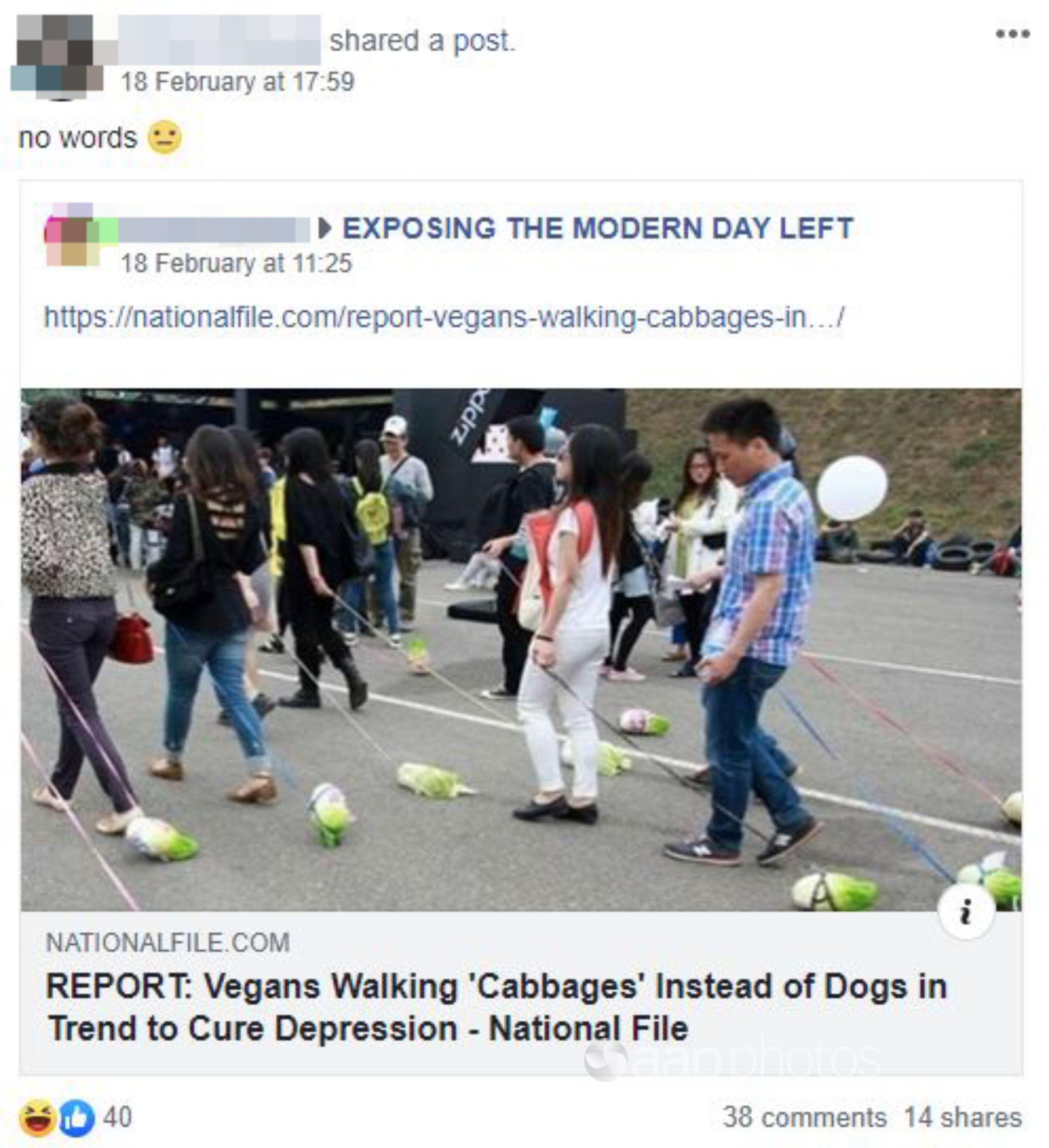Click the blurred name of sharing user
Viewport: 1049px width, 1148px height.
point(219,40)
